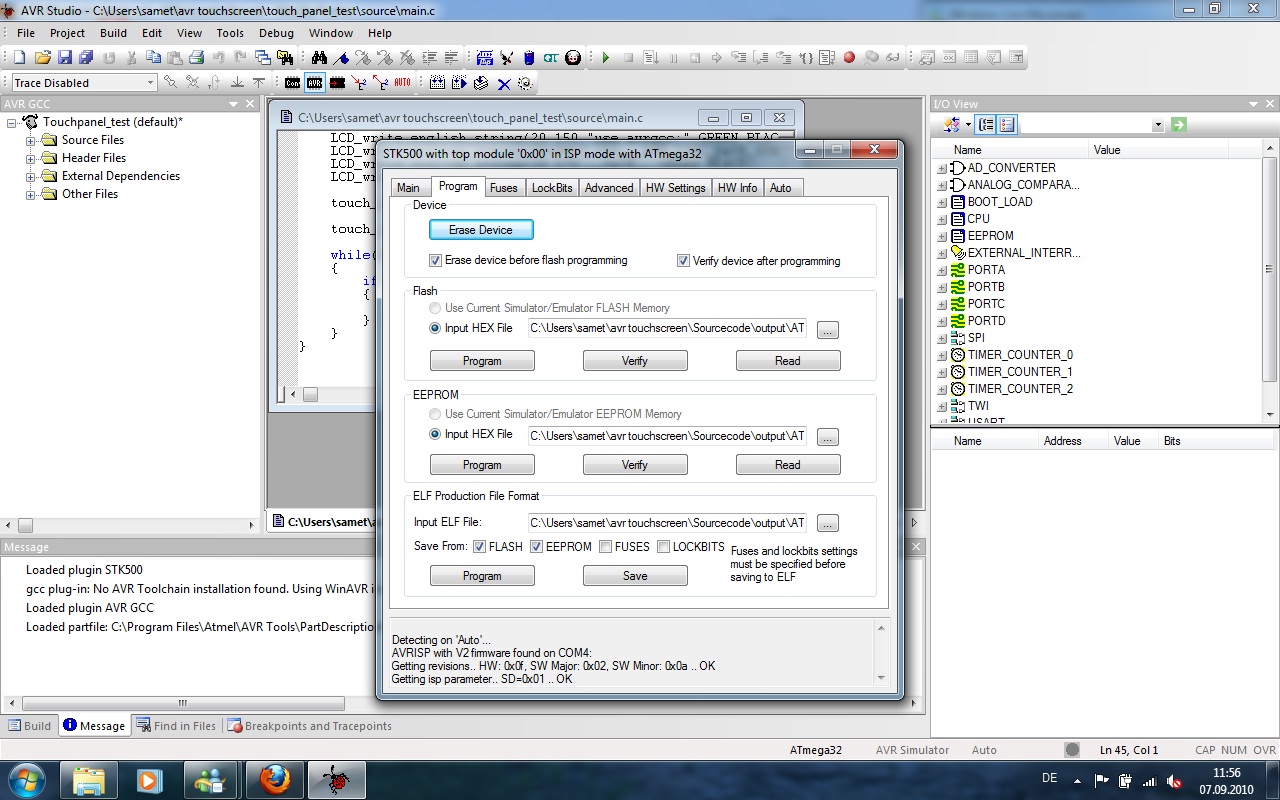Open the Project menu
The image size is (1280, 800).
[x=67, y=33]
